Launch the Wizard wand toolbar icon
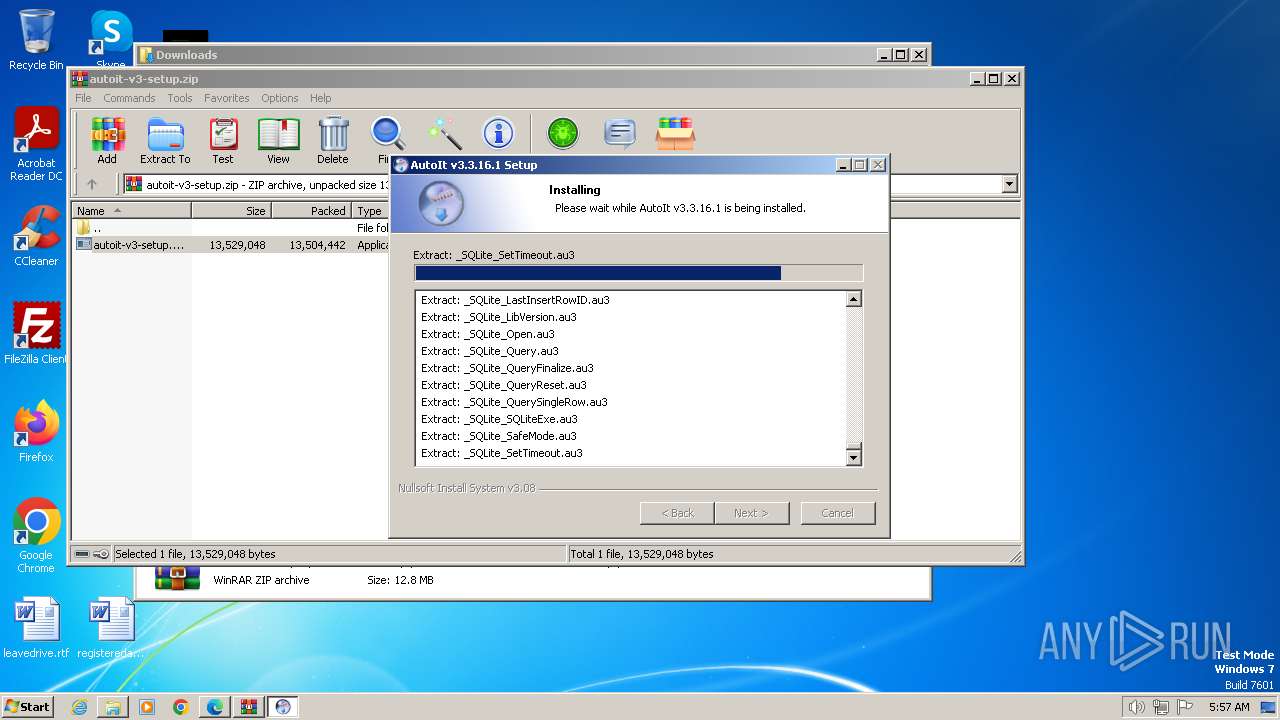This screenshot has width=1280, height=720. click(x=444, y=133)
